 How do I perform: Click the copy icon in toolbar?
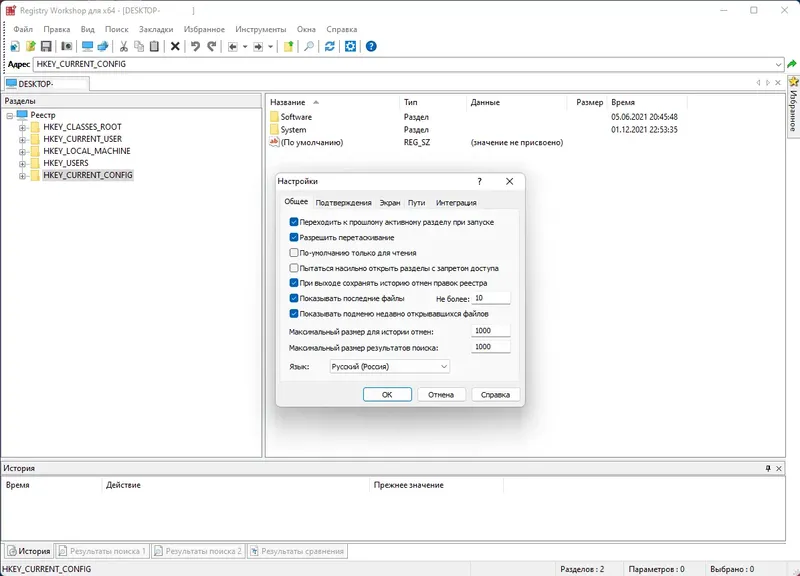coord(139,46)
